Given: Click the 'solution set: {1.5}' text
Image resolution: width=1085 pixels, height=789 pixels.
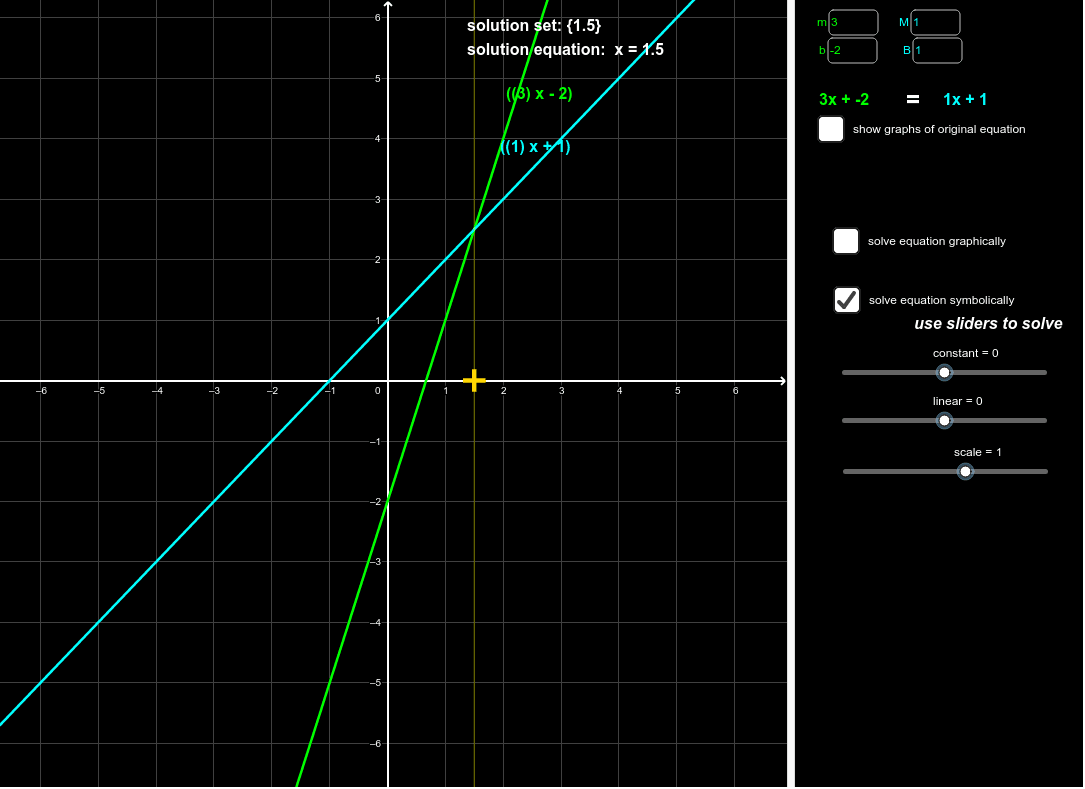Looking at the screenshot, I should tap(534, 26).
